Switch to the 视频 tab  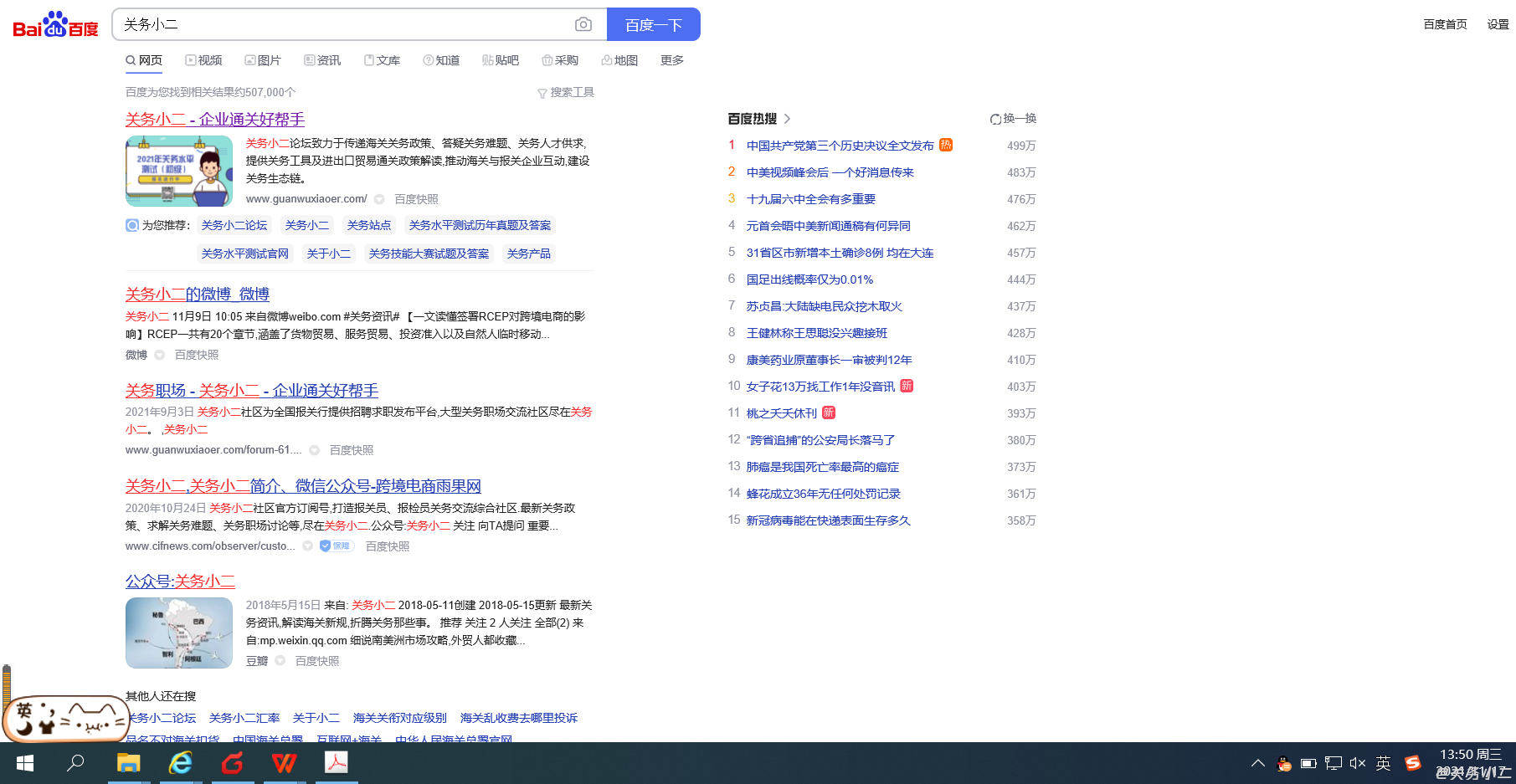pos(203,60)
